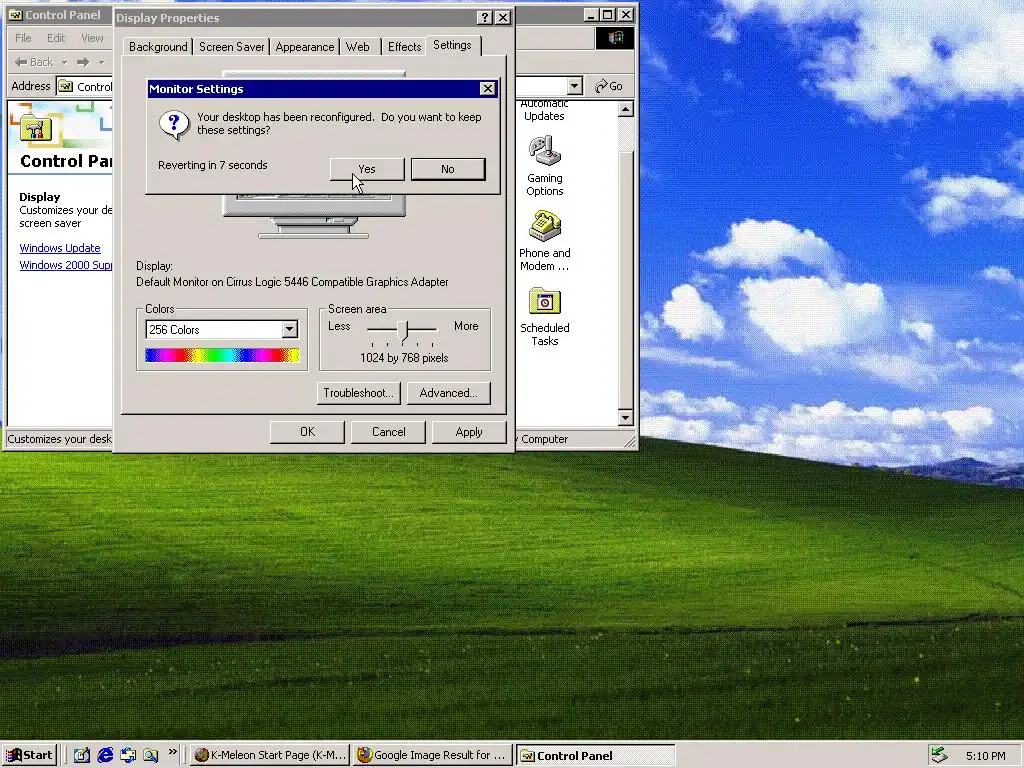This screenshot has height=768, width=1024.
Task: Open the Windows Update link
Action: coord(60,248)
